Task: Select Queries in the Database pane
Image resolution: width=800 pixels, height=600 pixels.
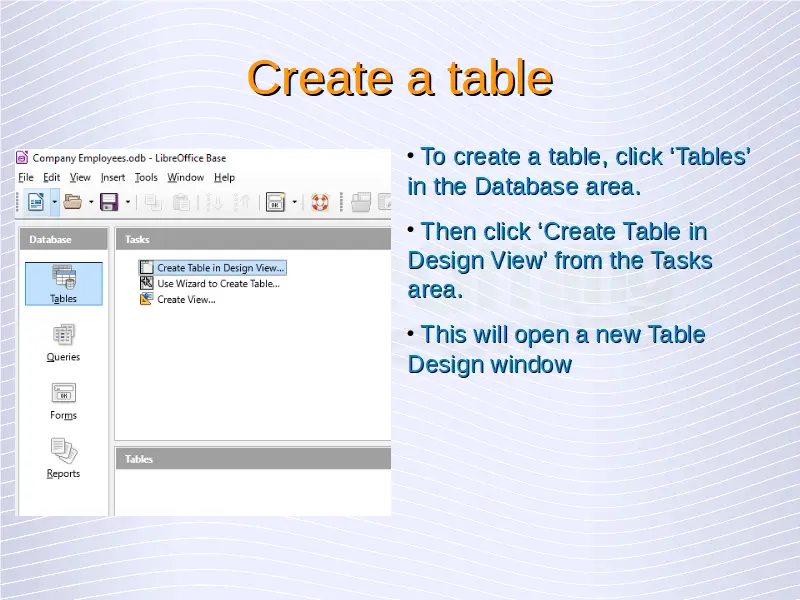Action: (x=63, y=342)
